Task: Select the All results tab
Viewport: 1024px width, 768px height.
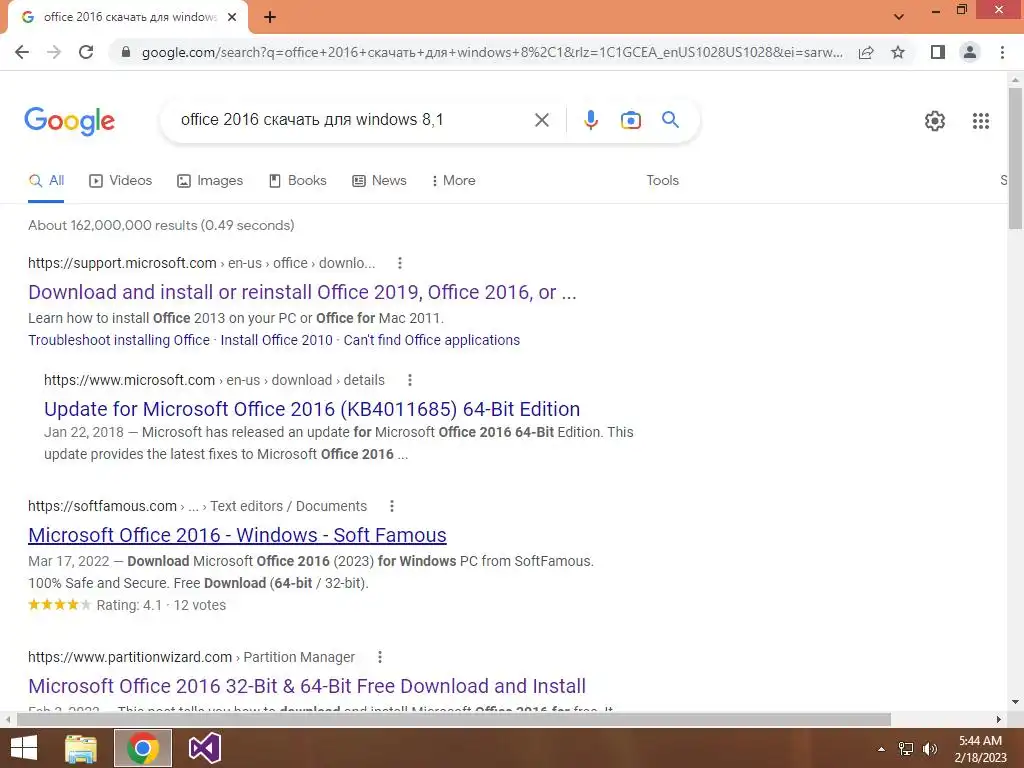Action: (x=46, y=181)
